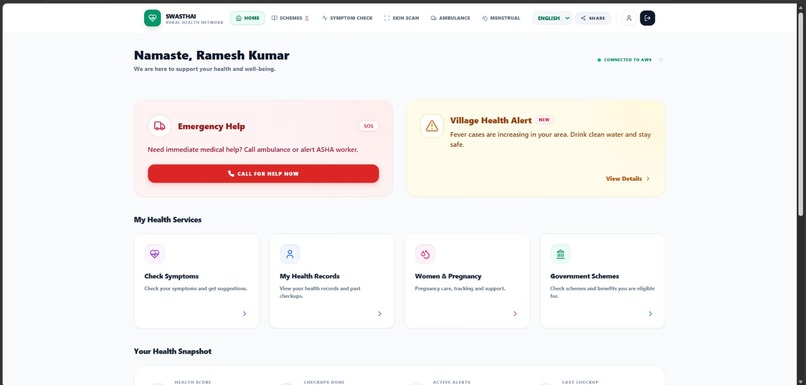This screenshot has width=806, height=385.
Task: Click the NEW badge on Village Health Alert
Action: pyautogui.click(x=544, y=120)
